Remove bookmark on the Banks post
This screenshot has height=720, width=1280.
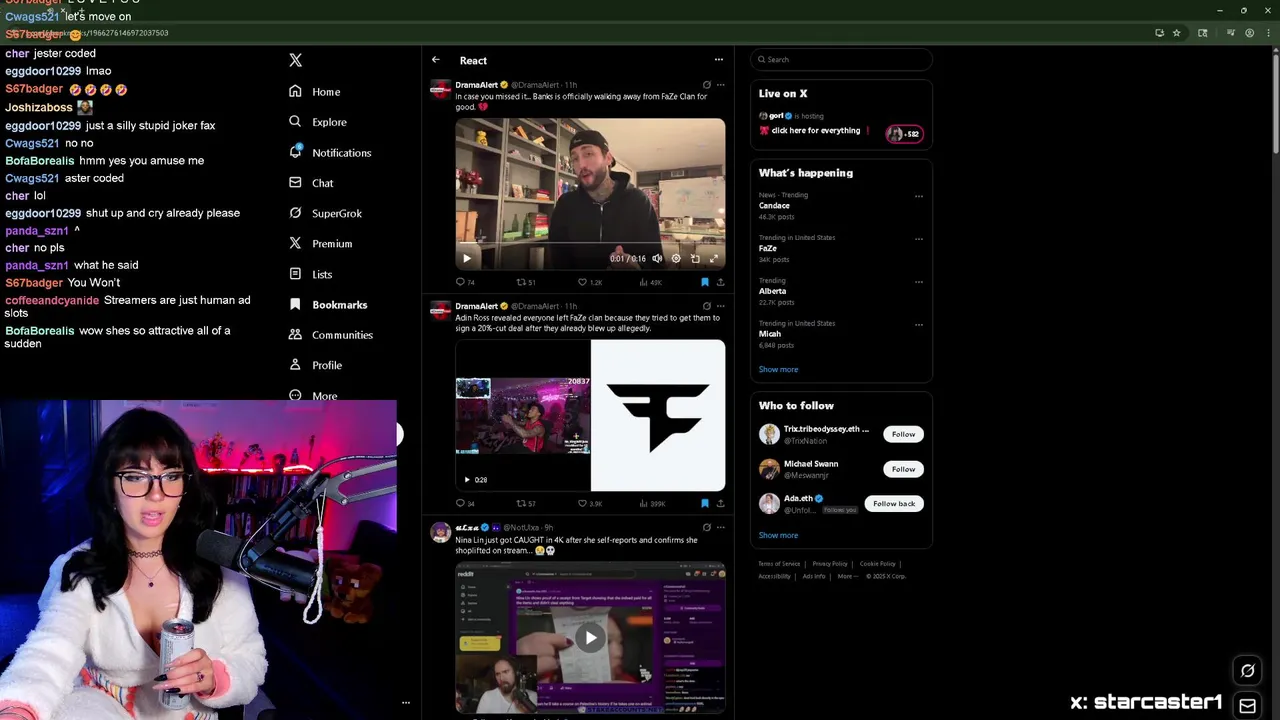(x=705, y=282)
